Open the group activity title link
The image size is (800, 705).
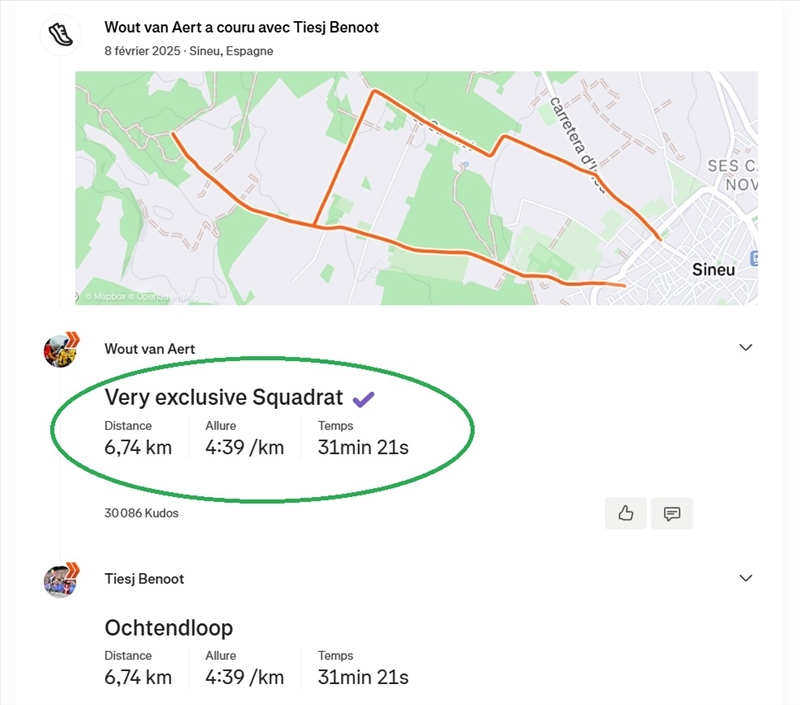[x=241, y=27]
